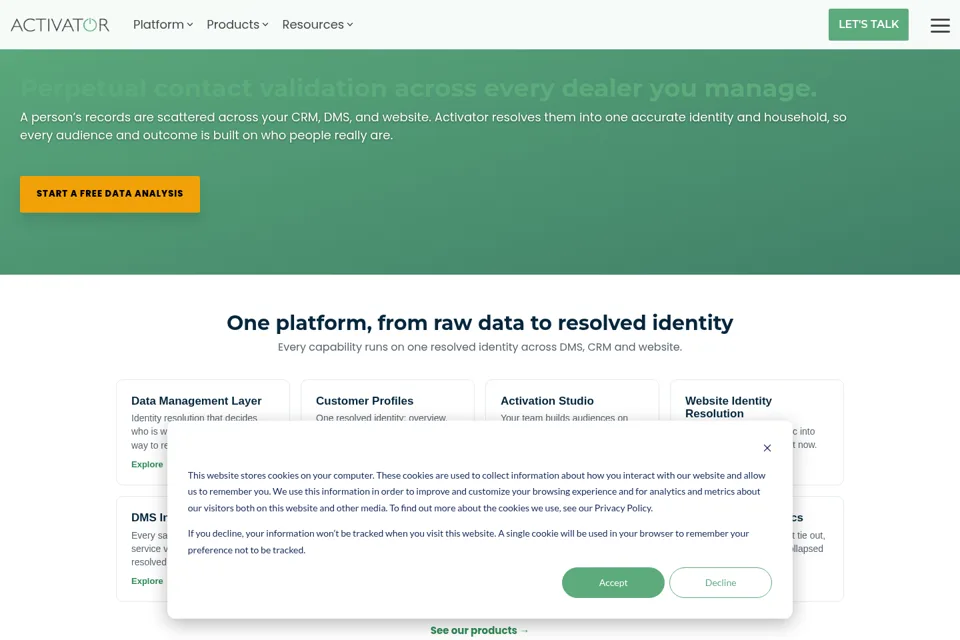Click Explore under Data Management Layer
This screenshot has height=640, width=960.
(x=147, y=464)
